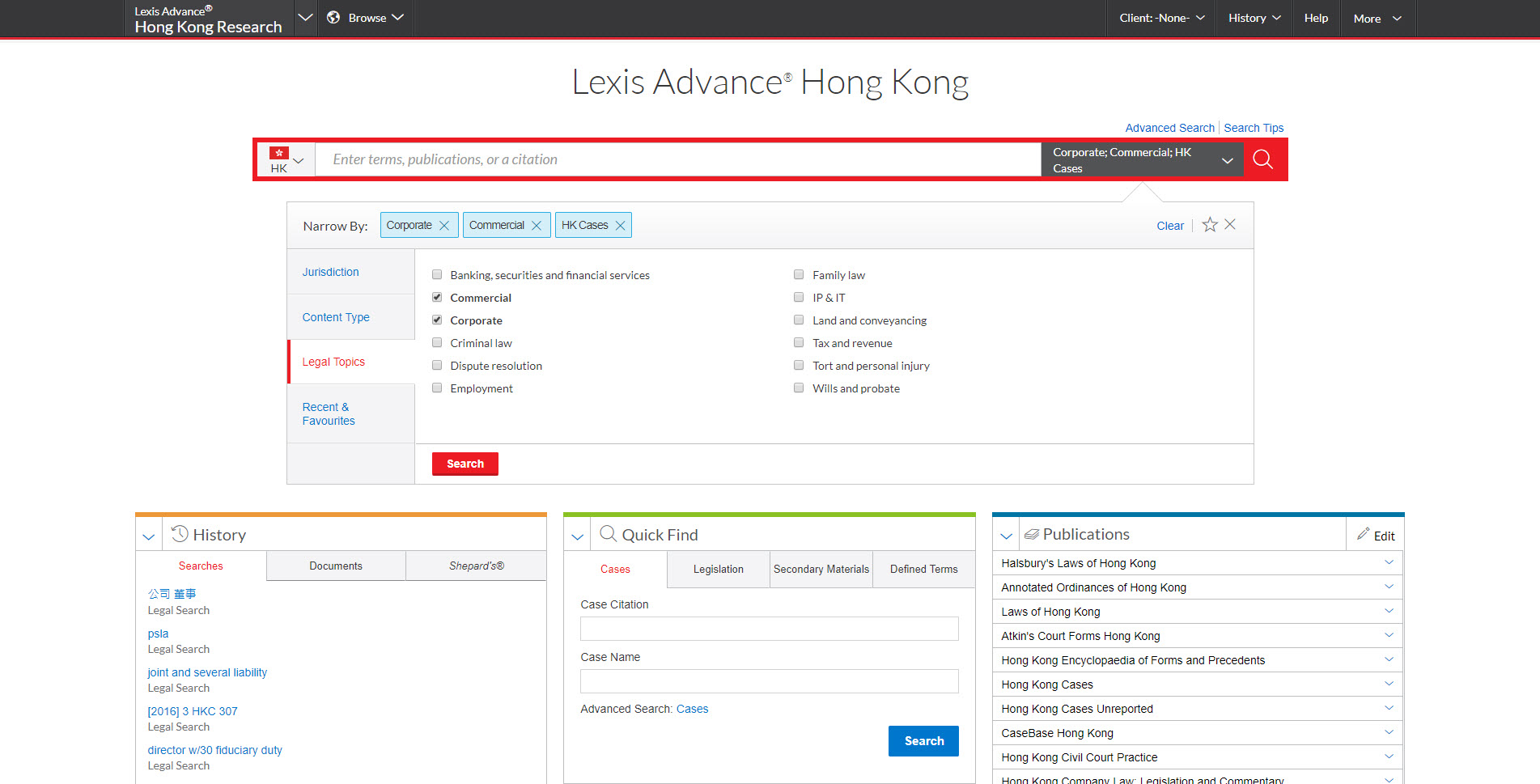
Task: Check the Land and conveyancing topic
Action: [x=799, y=320]
